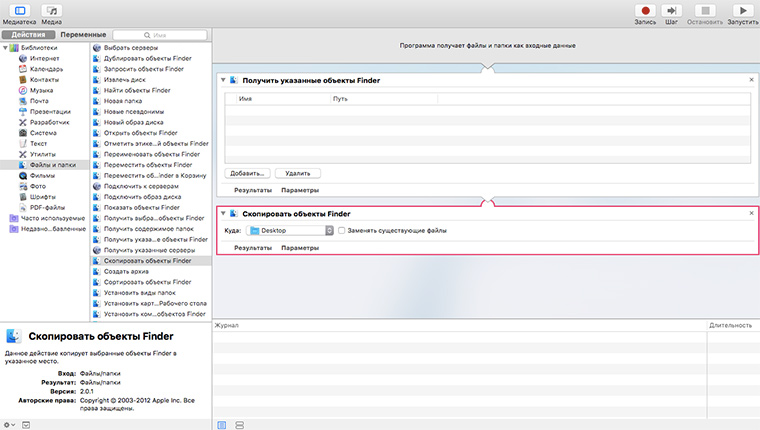Click the Имя search field

160,35
